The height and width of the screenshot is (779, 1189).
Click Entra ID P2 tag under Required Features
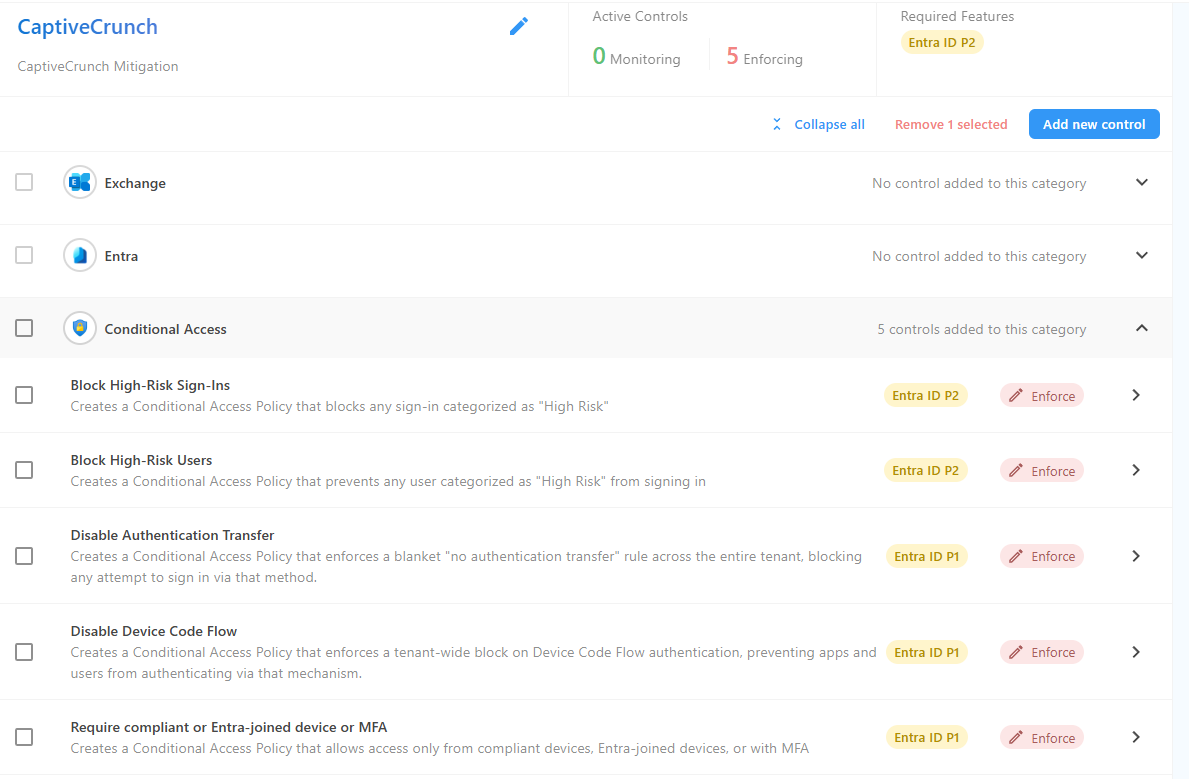click(942, 42)
